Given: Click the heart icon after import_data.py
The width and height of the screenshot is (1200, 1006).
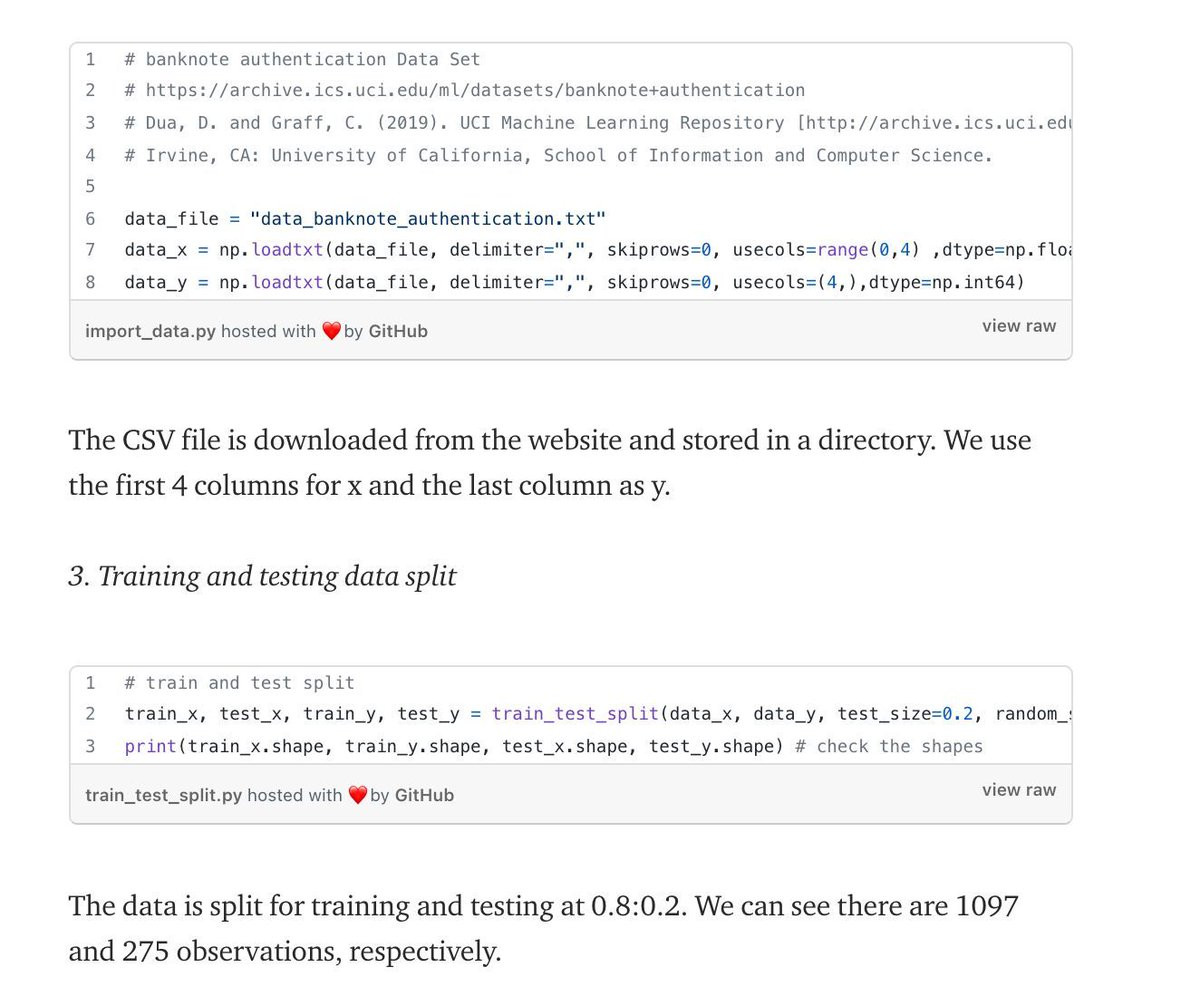Looking at the screenshot, I should [331, 331].
